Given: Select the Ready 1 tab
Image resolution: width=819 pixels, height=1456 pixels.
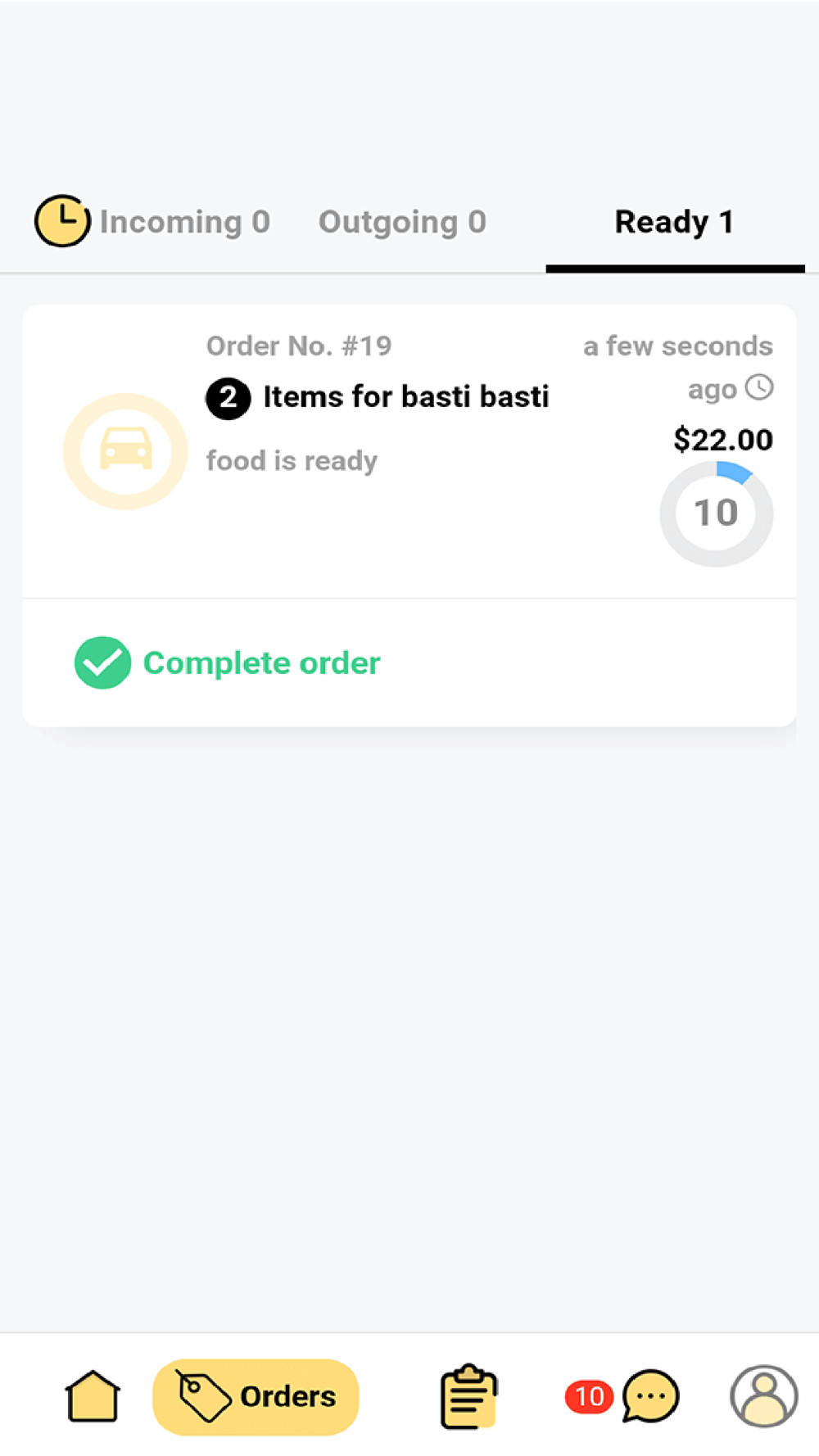Looking at the screenshot, I should point(675,222).
